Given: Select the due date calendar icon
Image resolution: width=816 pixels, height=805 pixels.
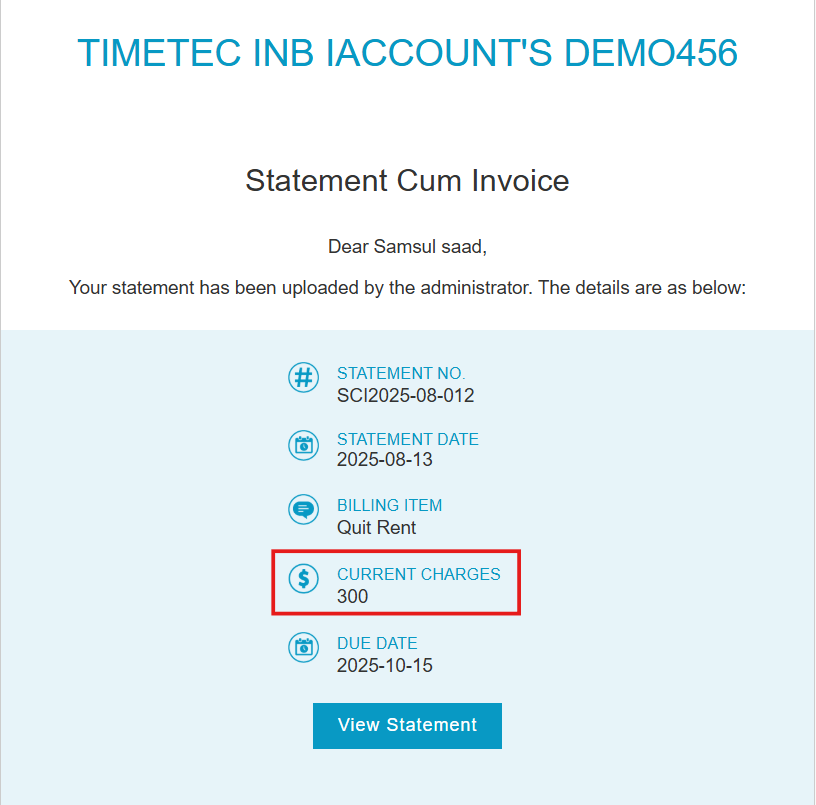Looking at the screenshot, I should (x=303, y=647).
